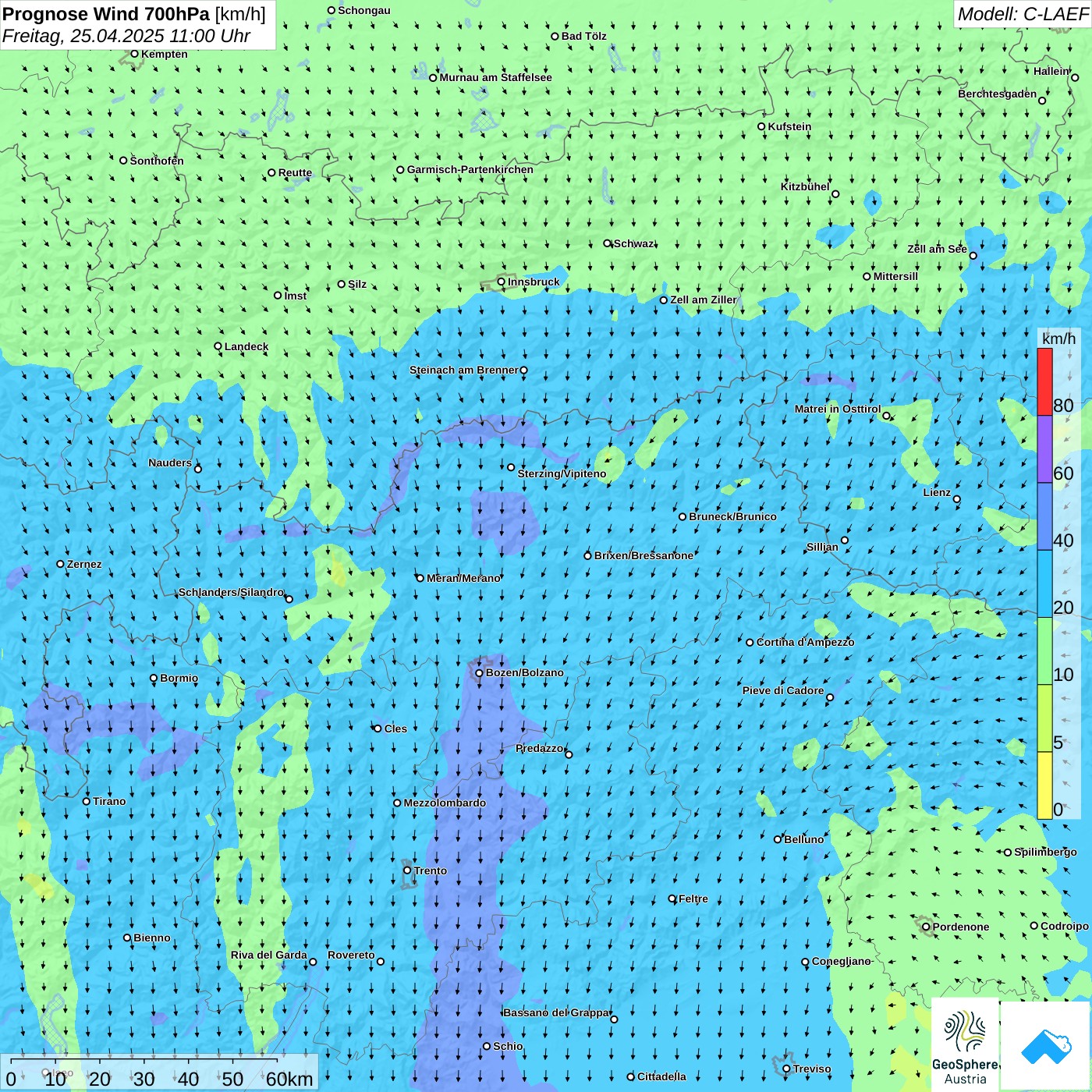Click the 'Spilimbergo' city label
Screen dimensions: 1092x1092
click(1045, 852)
